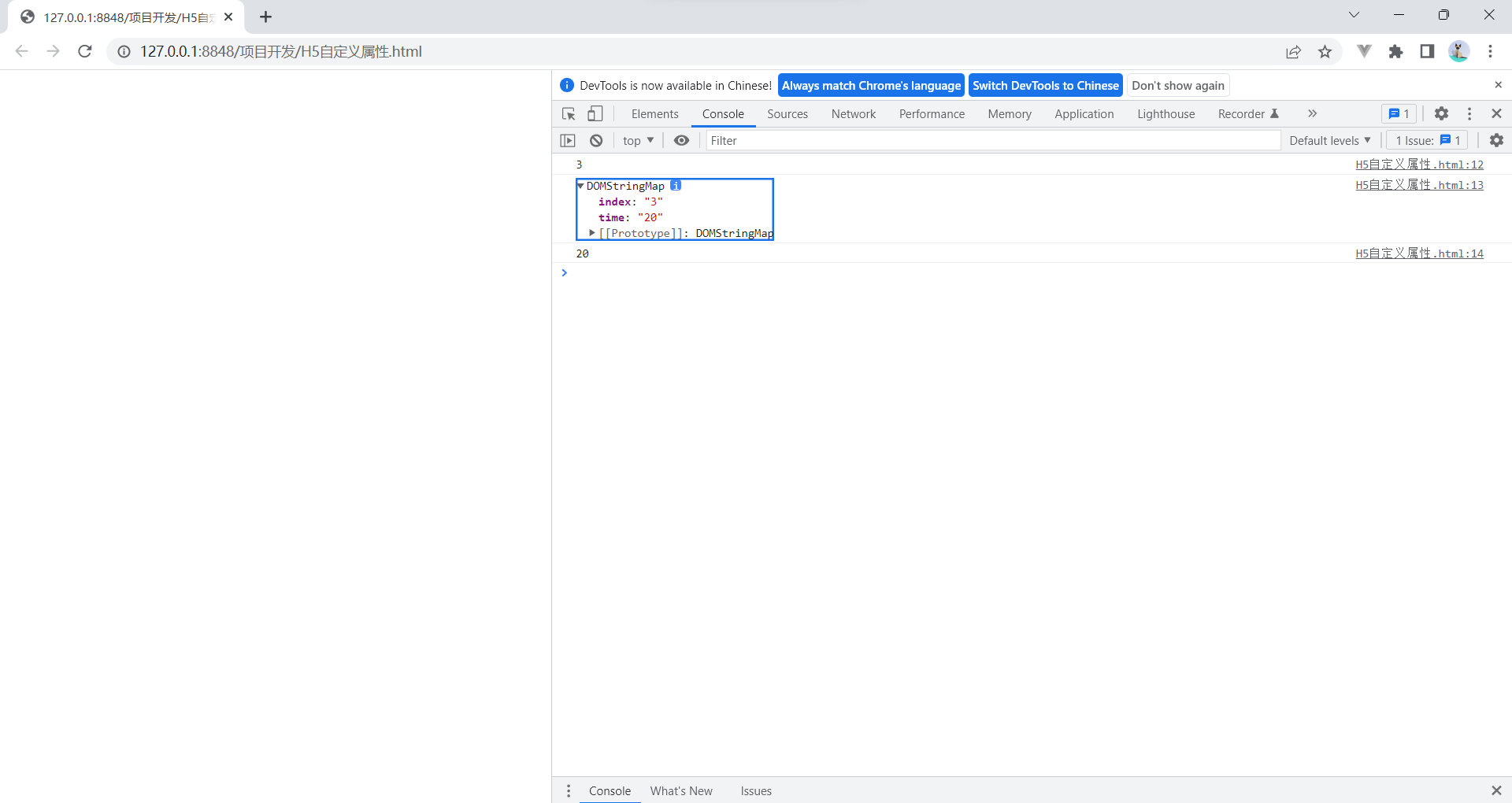Open DevTools settings gear
Image resolution: width=1512 pixels, height=803 pixels.
coord(1441,113)
